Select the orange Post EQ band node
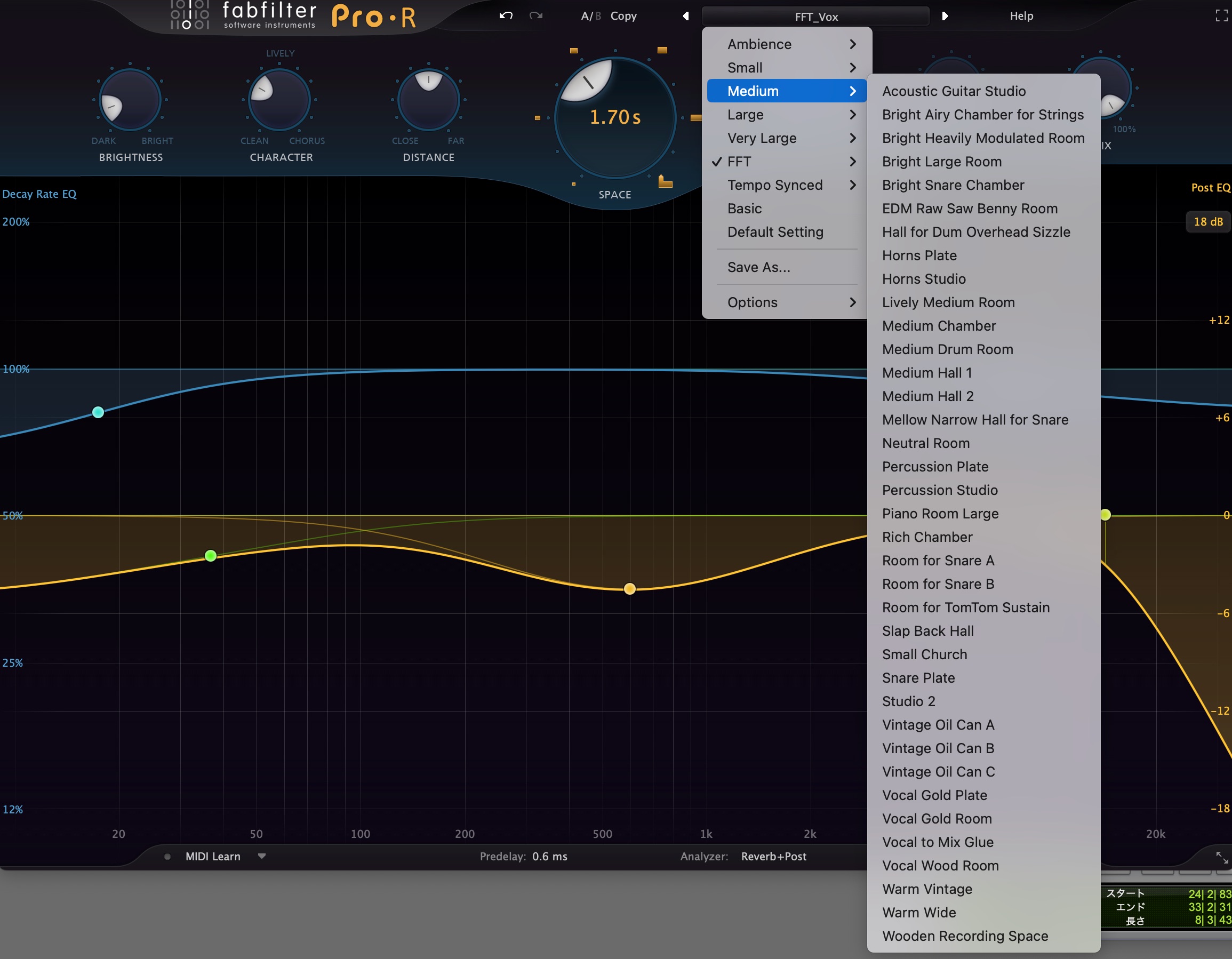The height and width of the screenshot is (959, 1232). (x=629, y=589)
